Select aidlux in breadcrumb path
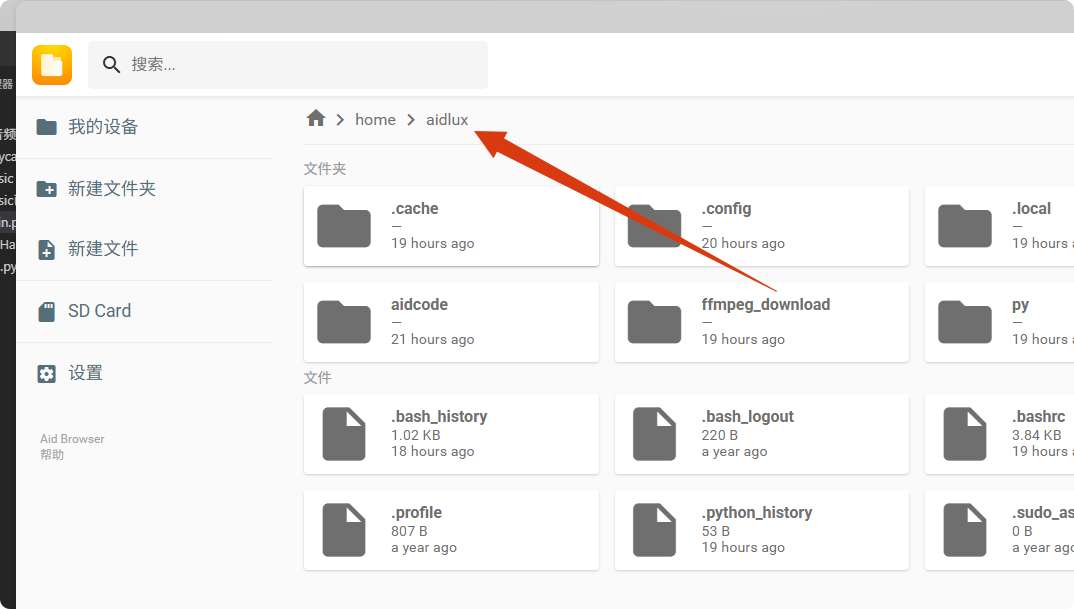The image size is (1074, 609). pyautogui.click(x=446, y=120)
